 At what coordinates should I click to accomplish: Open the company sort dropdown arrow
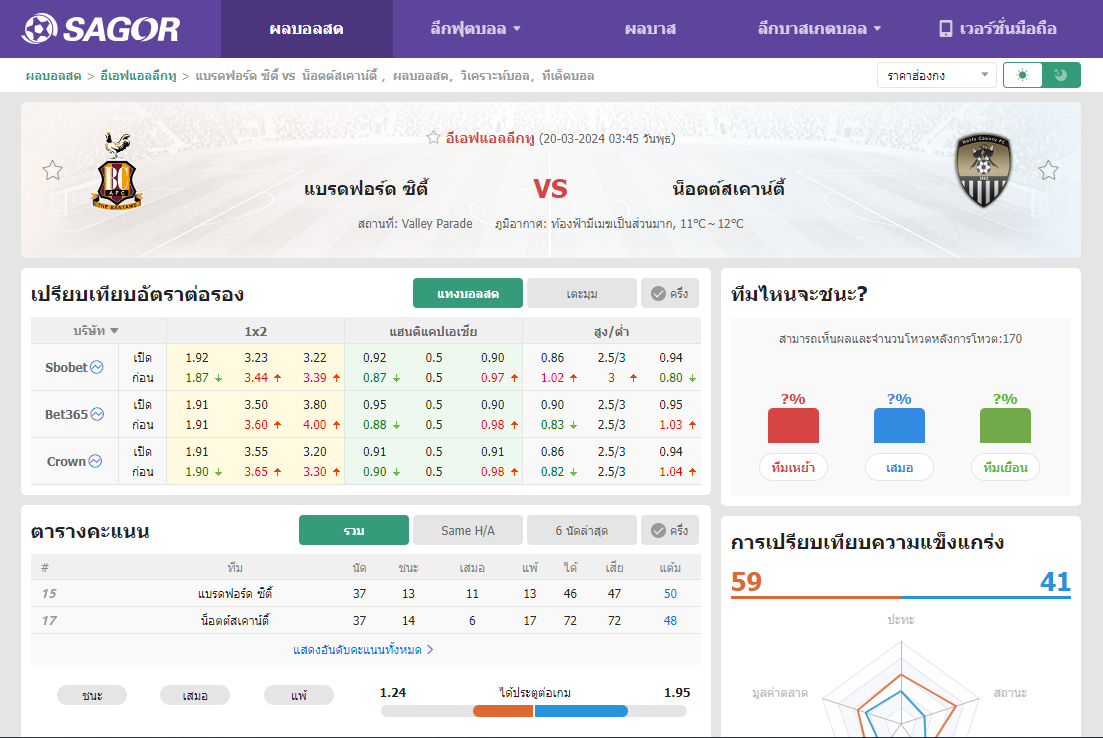pyautogui.click(x=114, y=331)
